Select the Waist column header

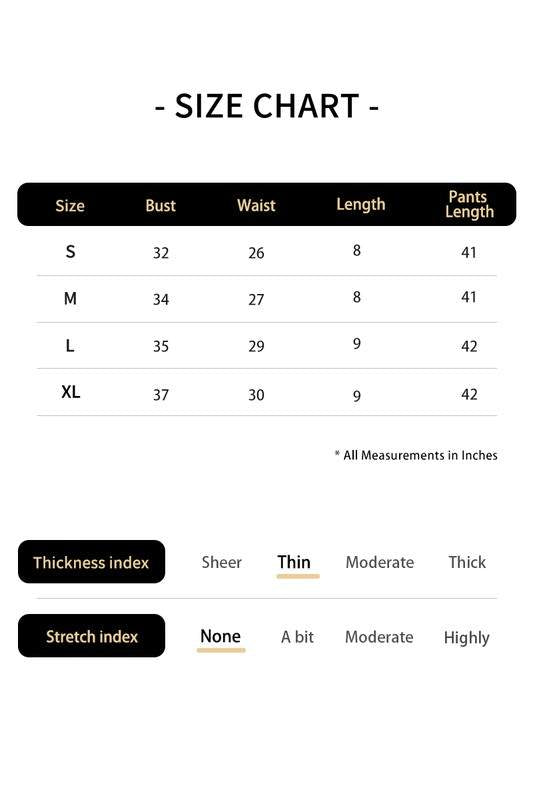pyautogui.click(x=256, y=205)
